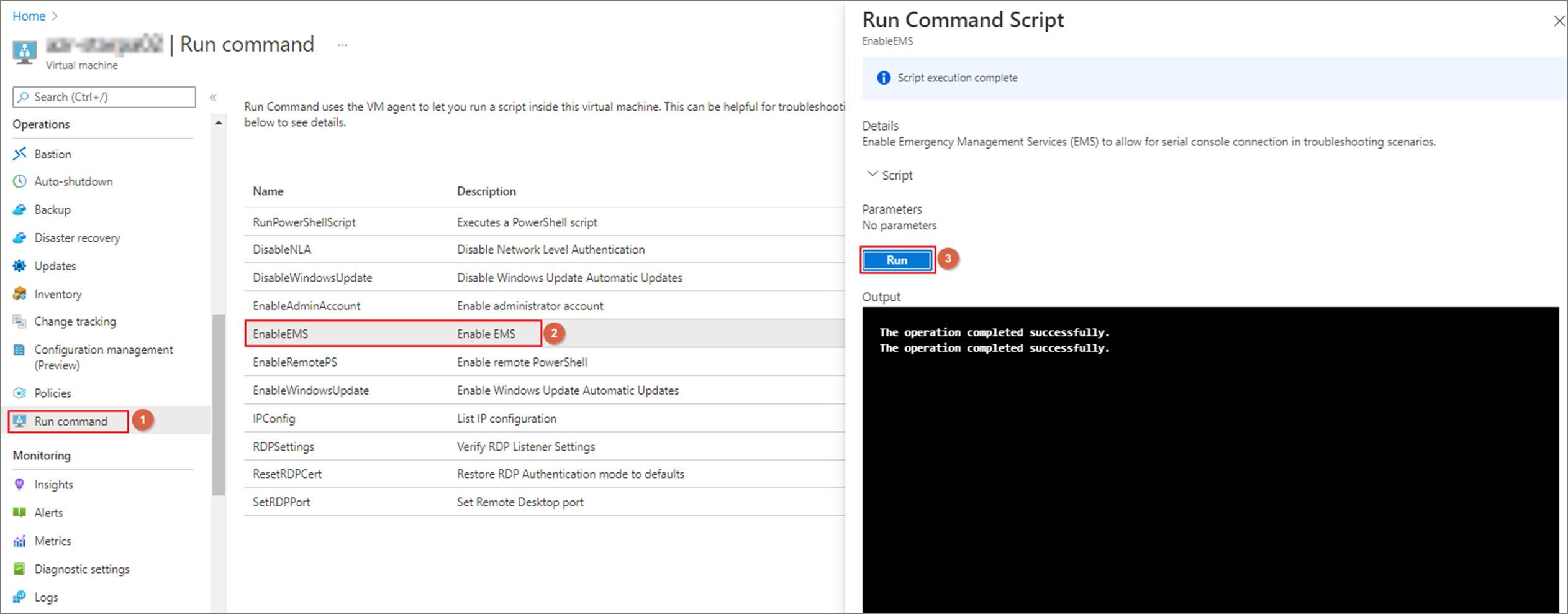1568x614 pixels.
Task: Click the Search (Ctrl+/) field
Action: pos(104,97)
